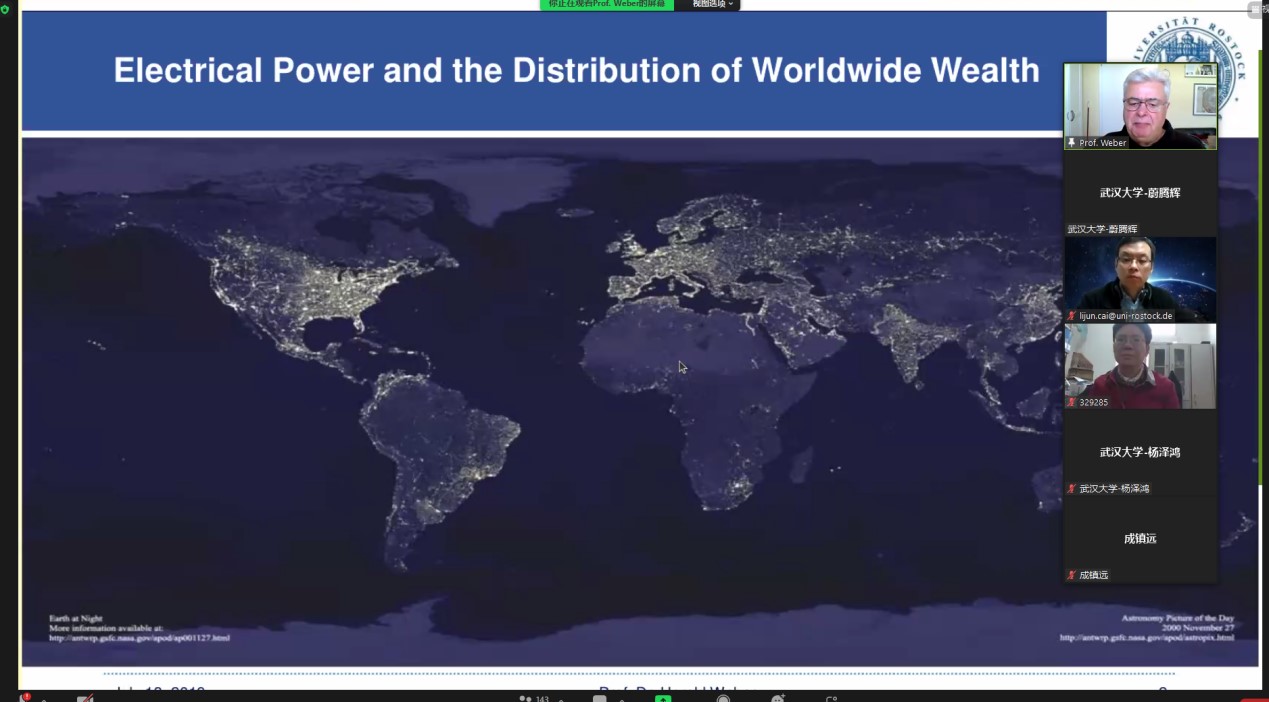Viewport: 1269px width, 702px height.
Task: Toggle the muted microphone in bottom toolbar
Action: tap(26, 698)
